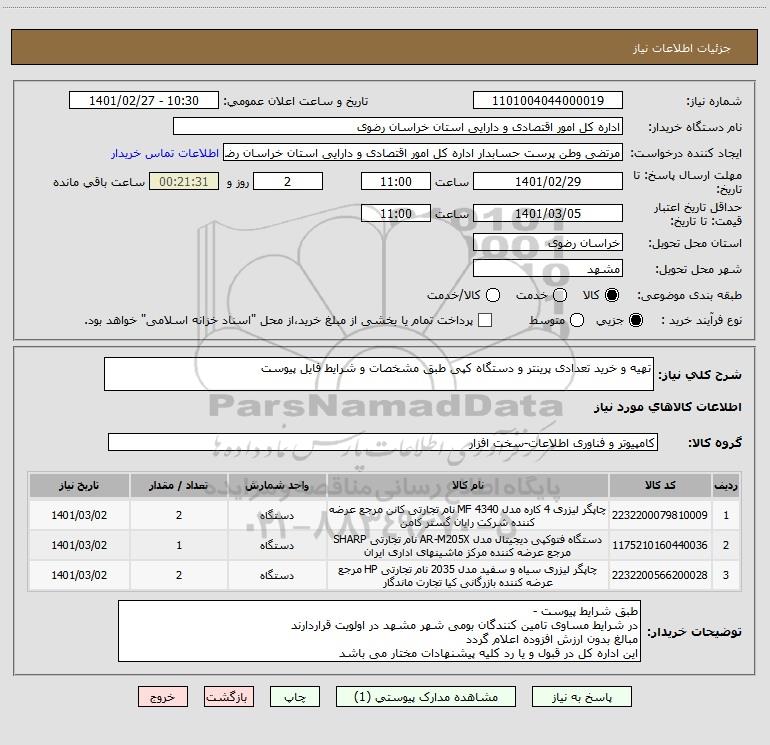Click the کد کالا column header
Viewport: 770px width, 745px height.
[660, 485]
